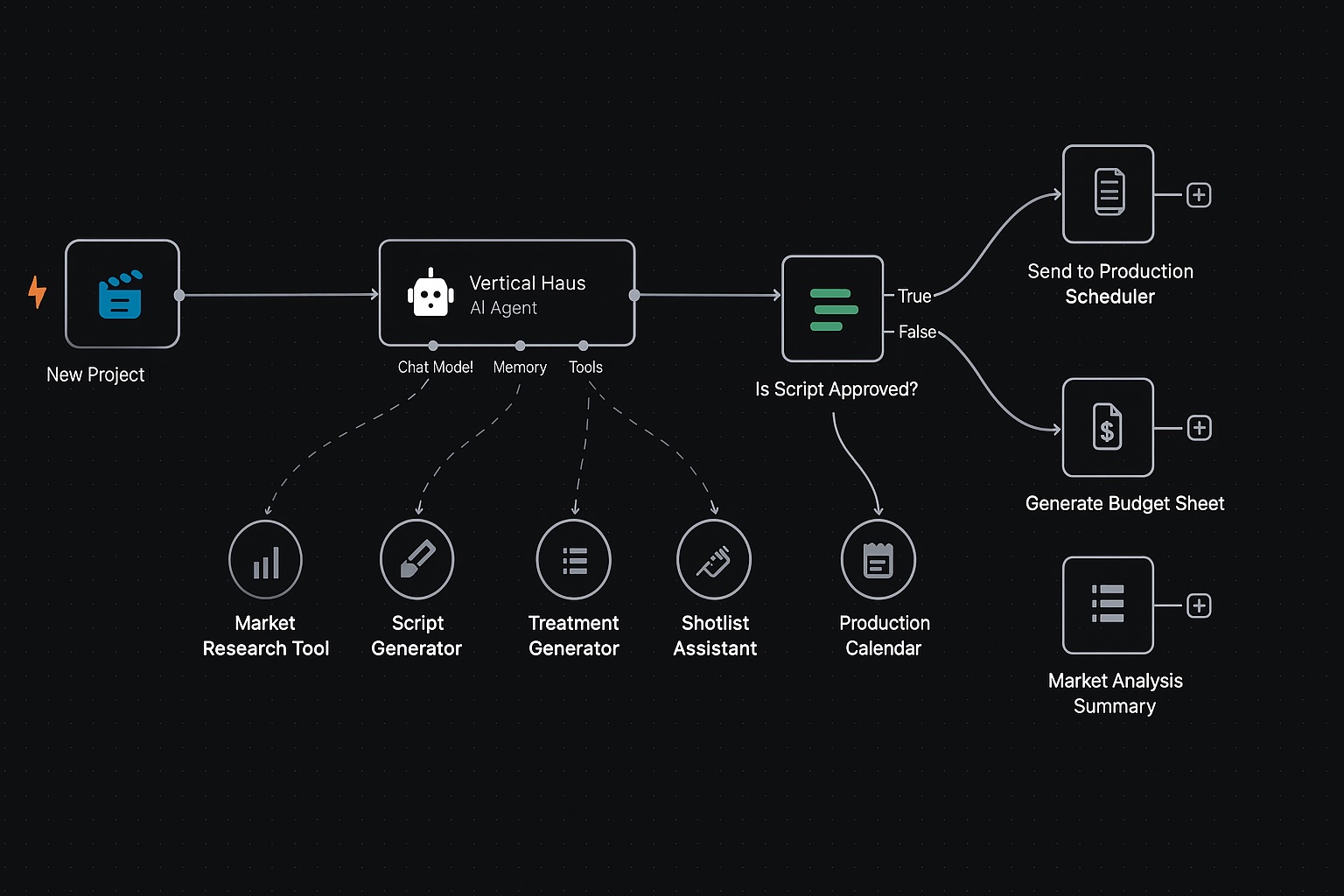This screenshot has height=896, width=1344.
Task: Click the Script Generator pen icon
Action: pos(416,559)
